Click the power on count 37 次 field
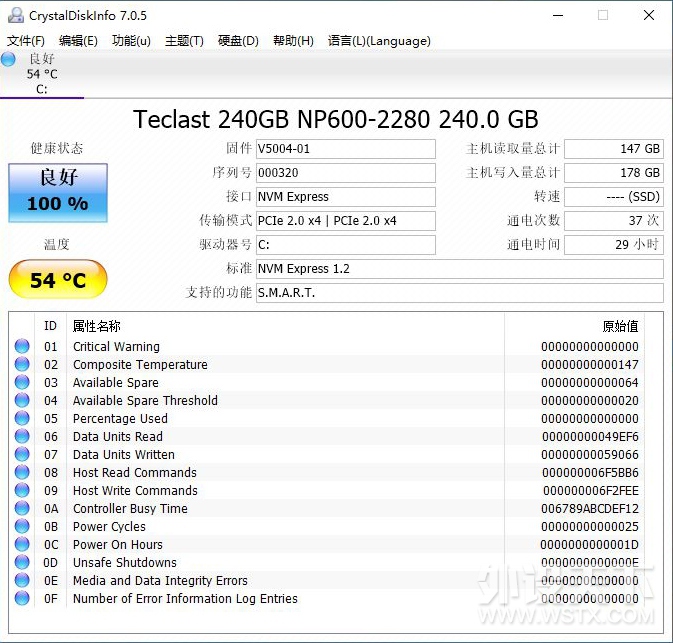673x643 pixels. [614, 221]
